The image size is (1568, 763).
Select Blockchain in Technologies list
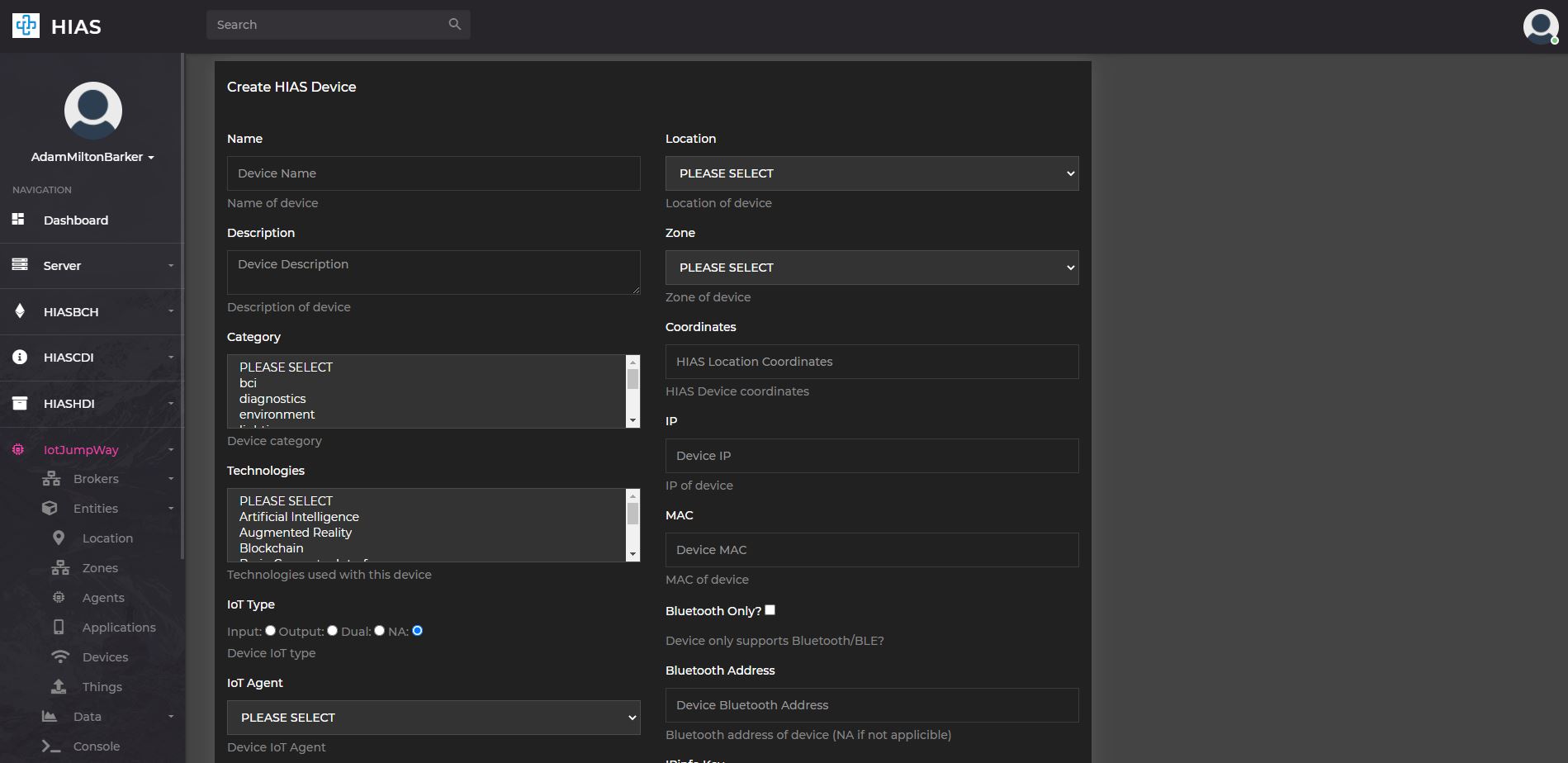point(271,548)
